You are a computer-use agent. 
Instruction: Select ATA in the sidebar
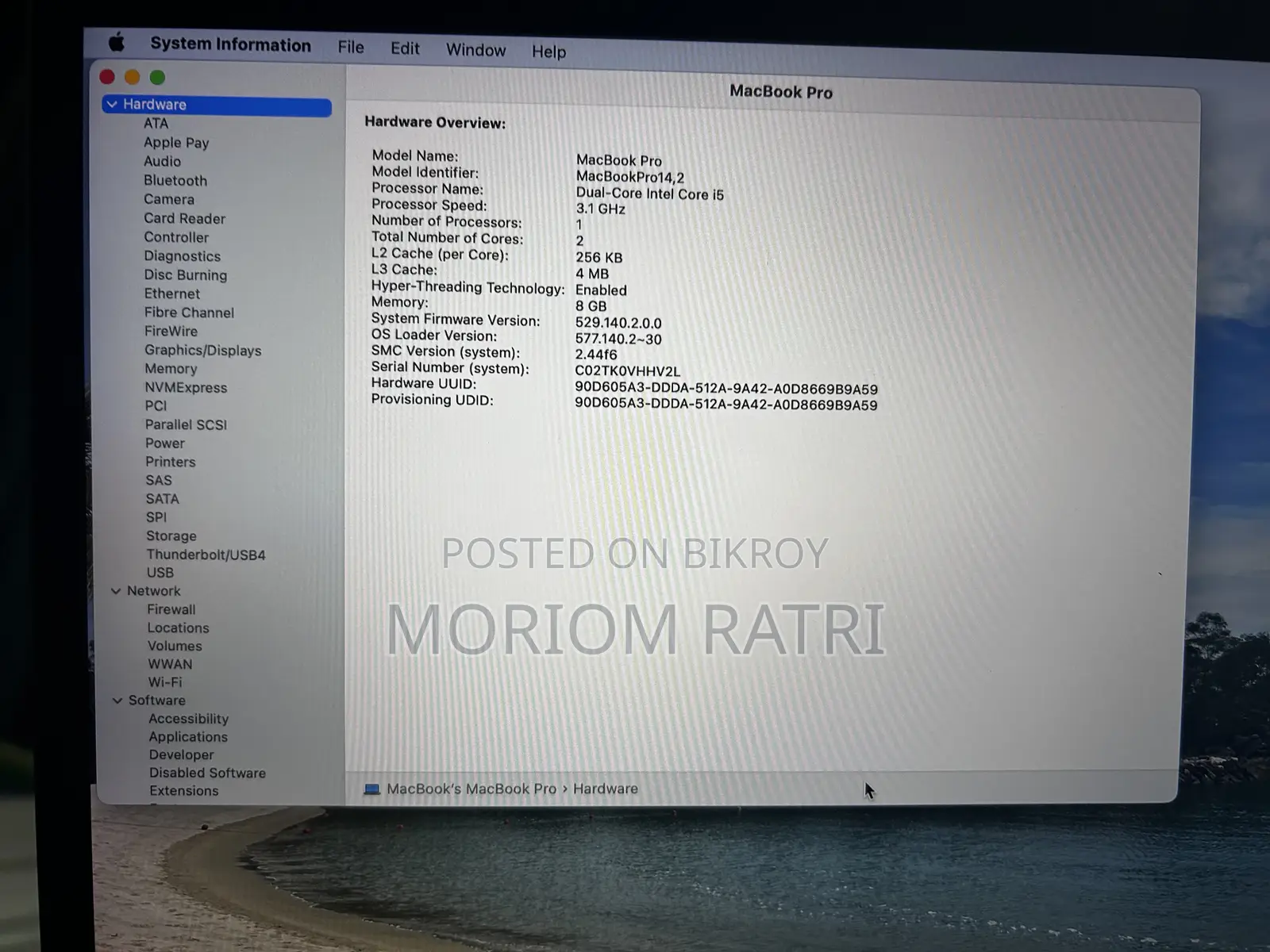pos(156,124)
